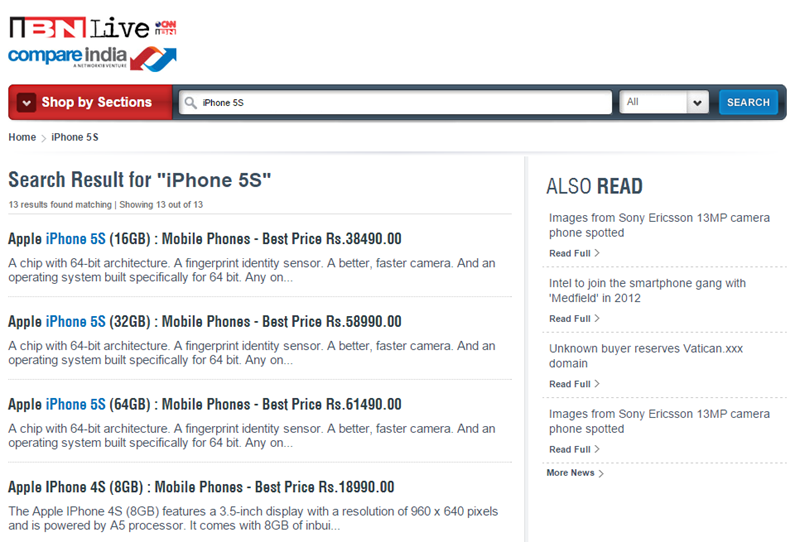Open Intel Medfield smartphone article

647,290
